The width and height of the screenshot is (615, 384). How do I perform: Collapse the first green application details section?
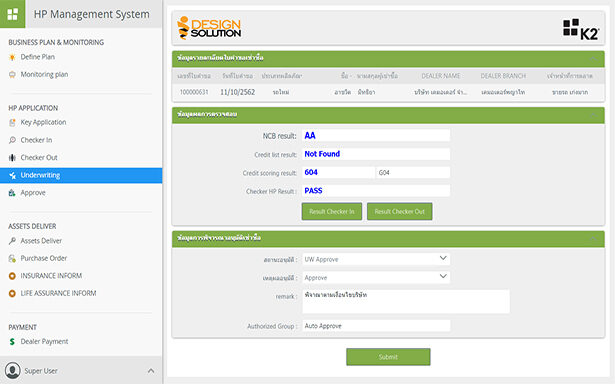pyautogui.click(x=593, y=59)
